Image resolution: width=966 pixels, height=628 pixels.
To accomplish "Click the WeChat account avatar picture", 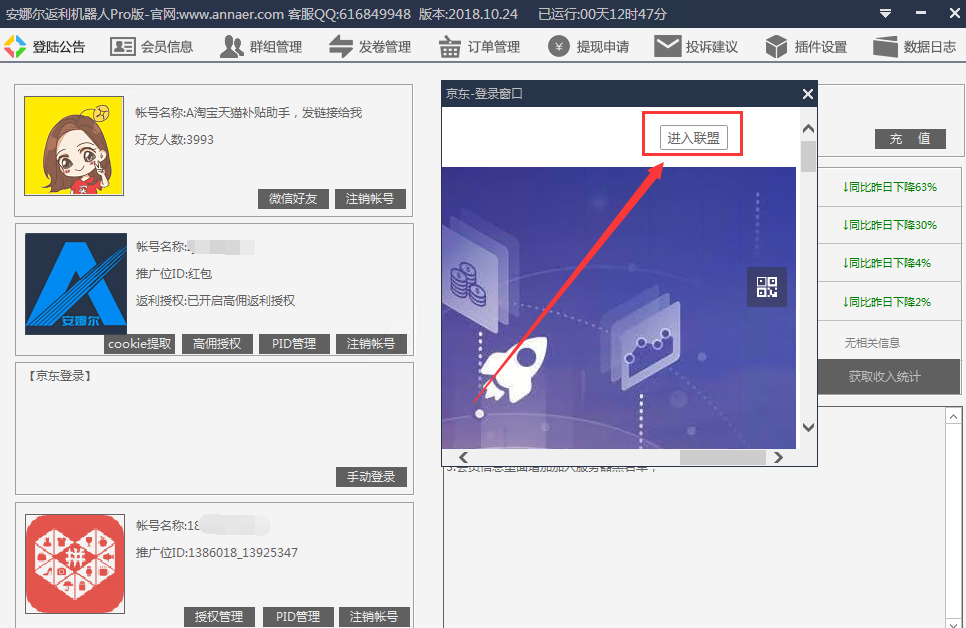I will (x=74, y=145).
